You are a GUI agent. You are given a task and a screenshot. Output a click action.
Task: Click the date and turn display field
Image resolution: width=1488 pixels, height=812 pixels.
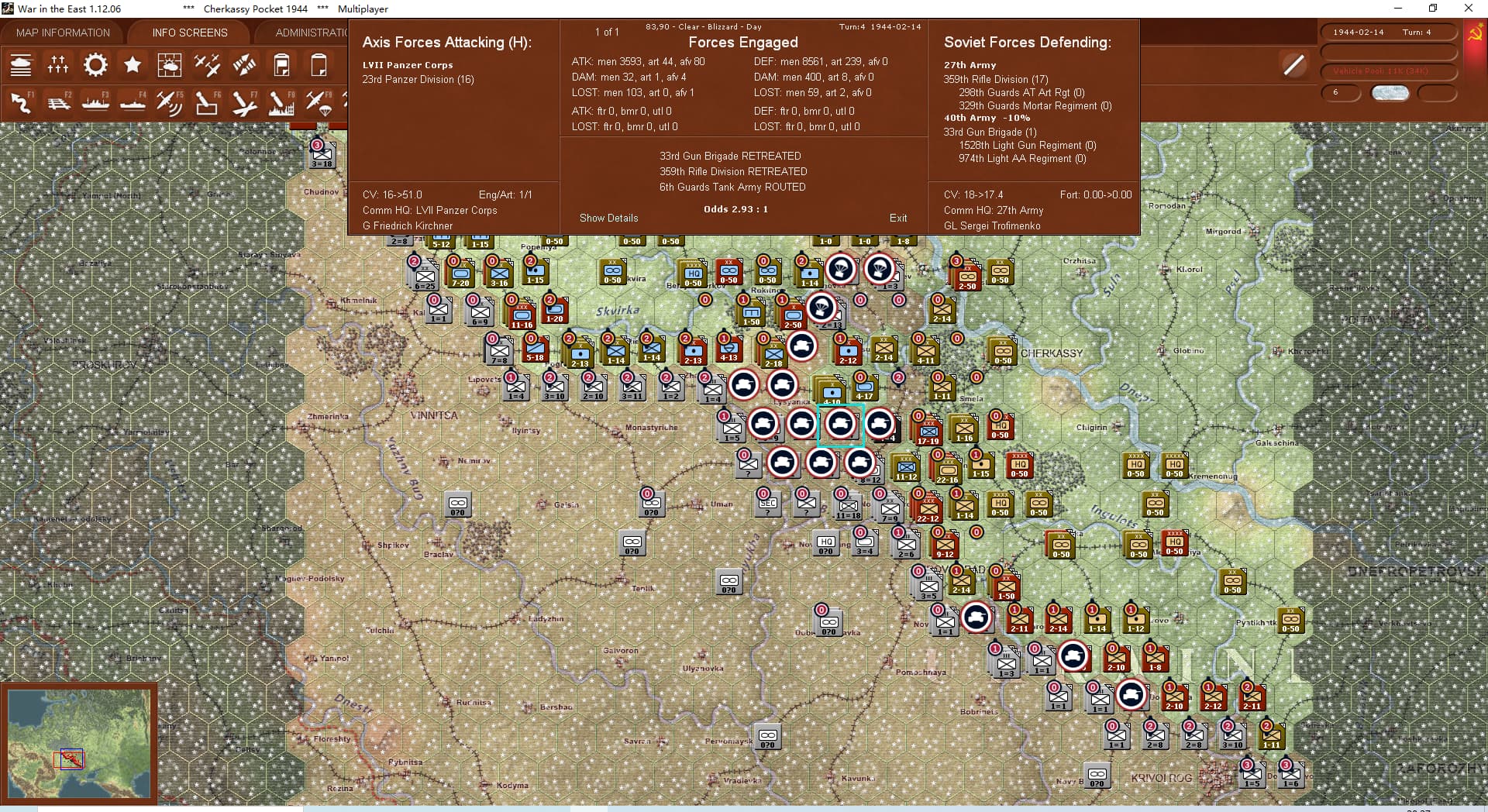1389,33
